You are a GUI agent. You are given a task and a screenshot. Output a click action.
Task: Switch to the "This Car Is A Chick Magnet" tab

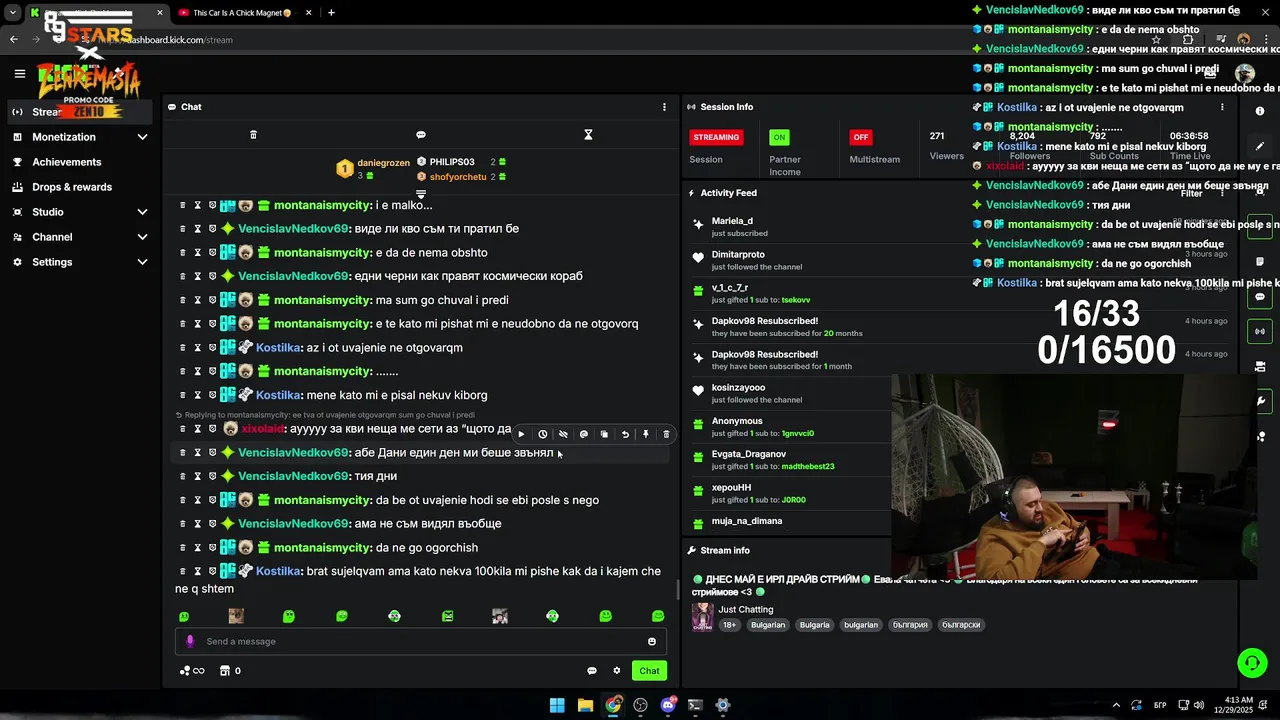click(242, 12)
